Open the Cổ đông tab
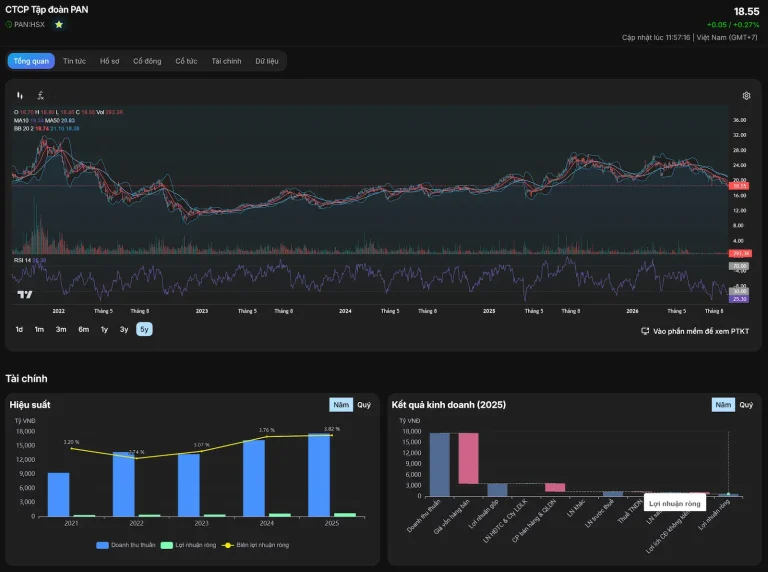 pyautogui.click(x=147, y=61)
